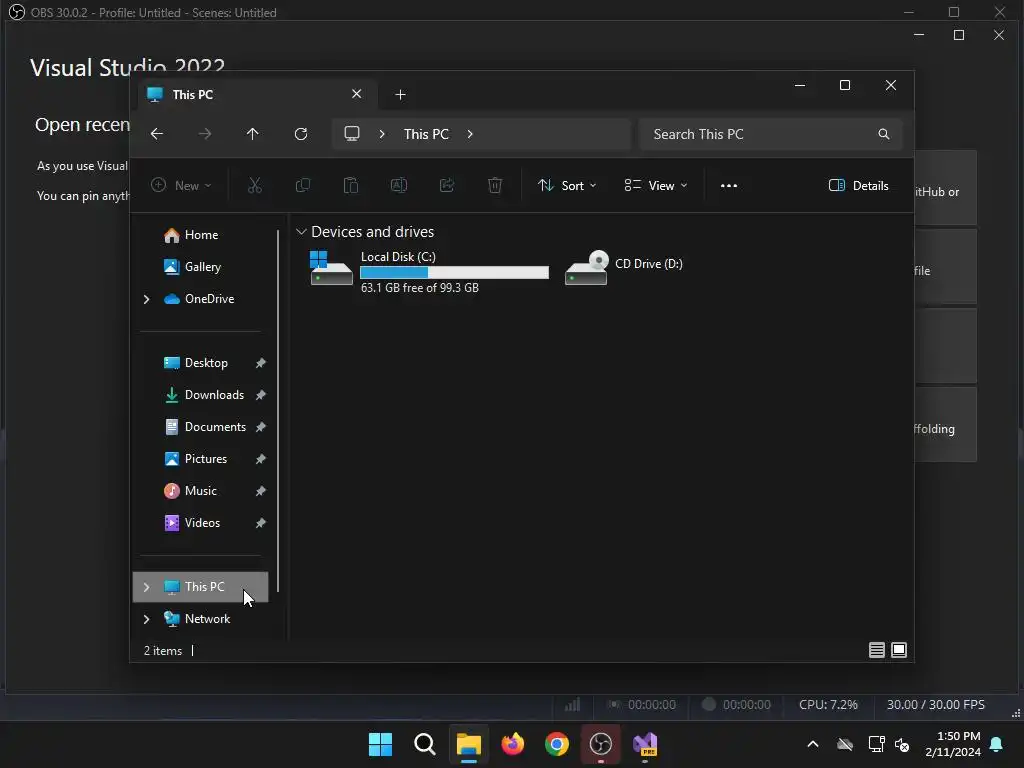Viewport: 1024px width, 768px height.
Task: Click the Copy icon in toolbar
Action: click(x=302, y=185)
